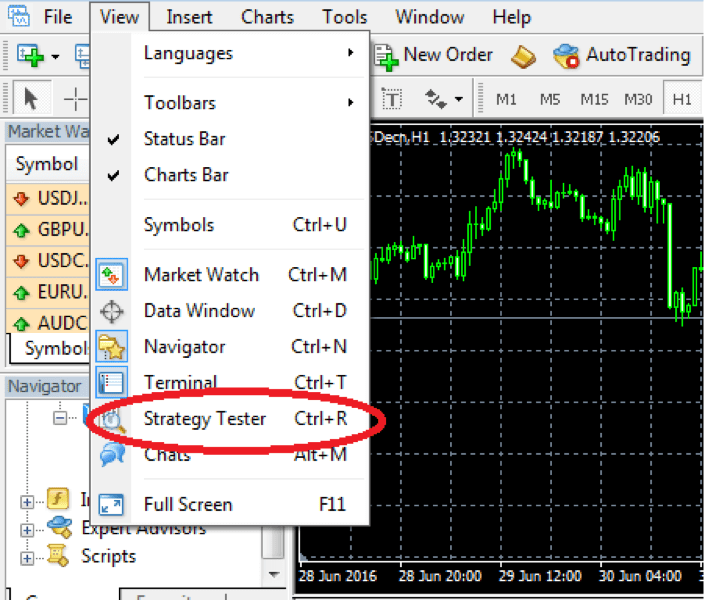Select the GBPU symbol row
705x600 pixels.
point(48,229)
